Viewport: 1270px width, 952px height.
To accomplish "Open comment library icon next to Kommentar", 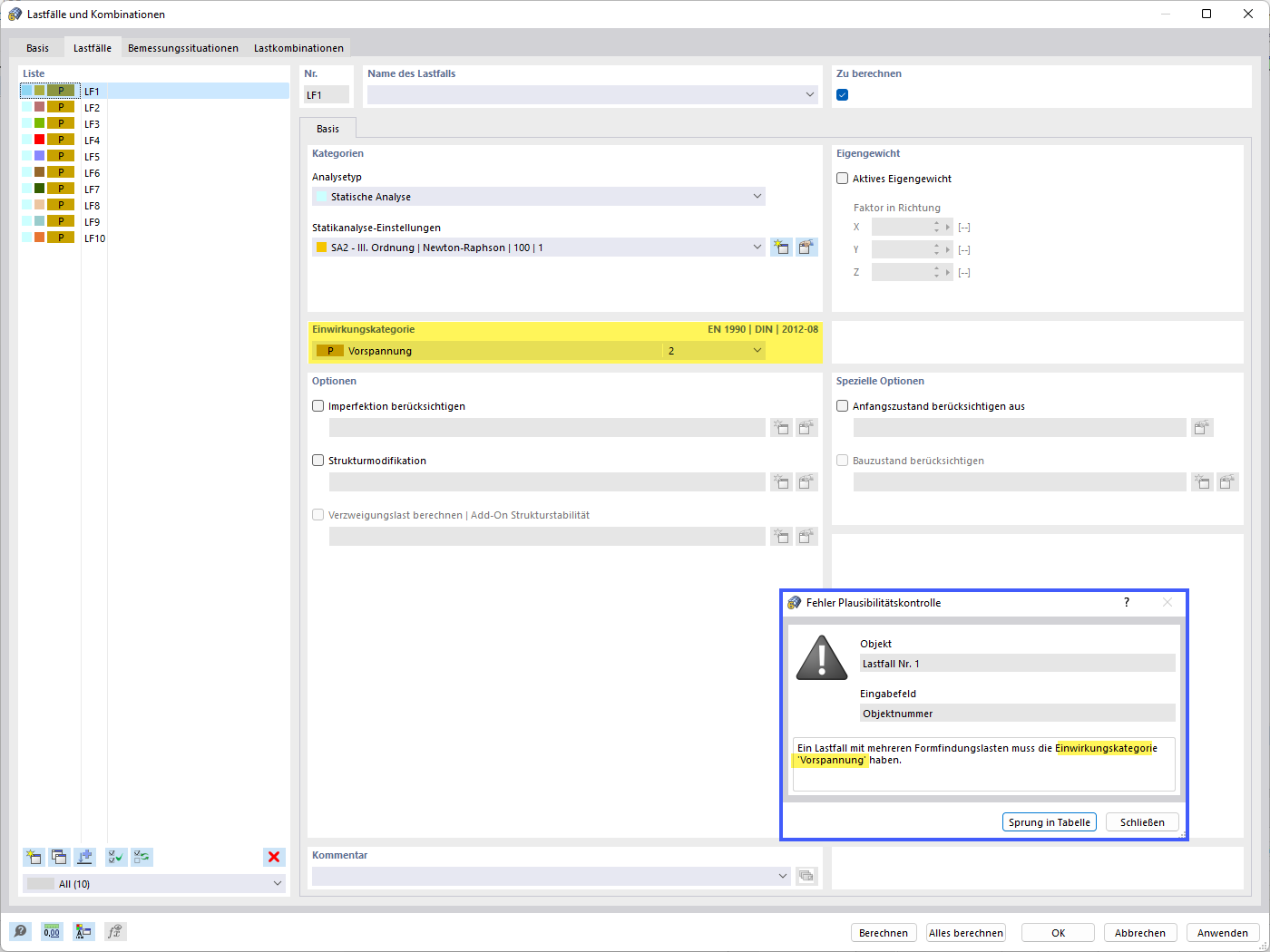I will tap(806, 876).
